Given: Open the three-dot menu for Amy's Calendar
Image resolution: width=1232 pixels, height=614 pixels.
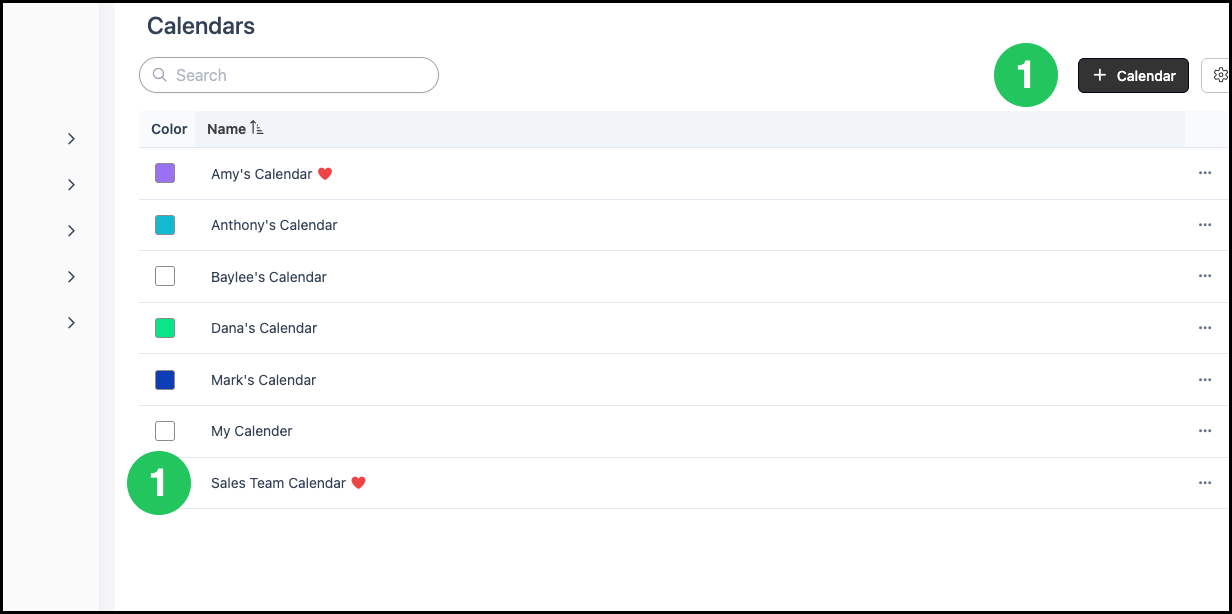Looking at the screenshot, I should (x=1204, y=173).
